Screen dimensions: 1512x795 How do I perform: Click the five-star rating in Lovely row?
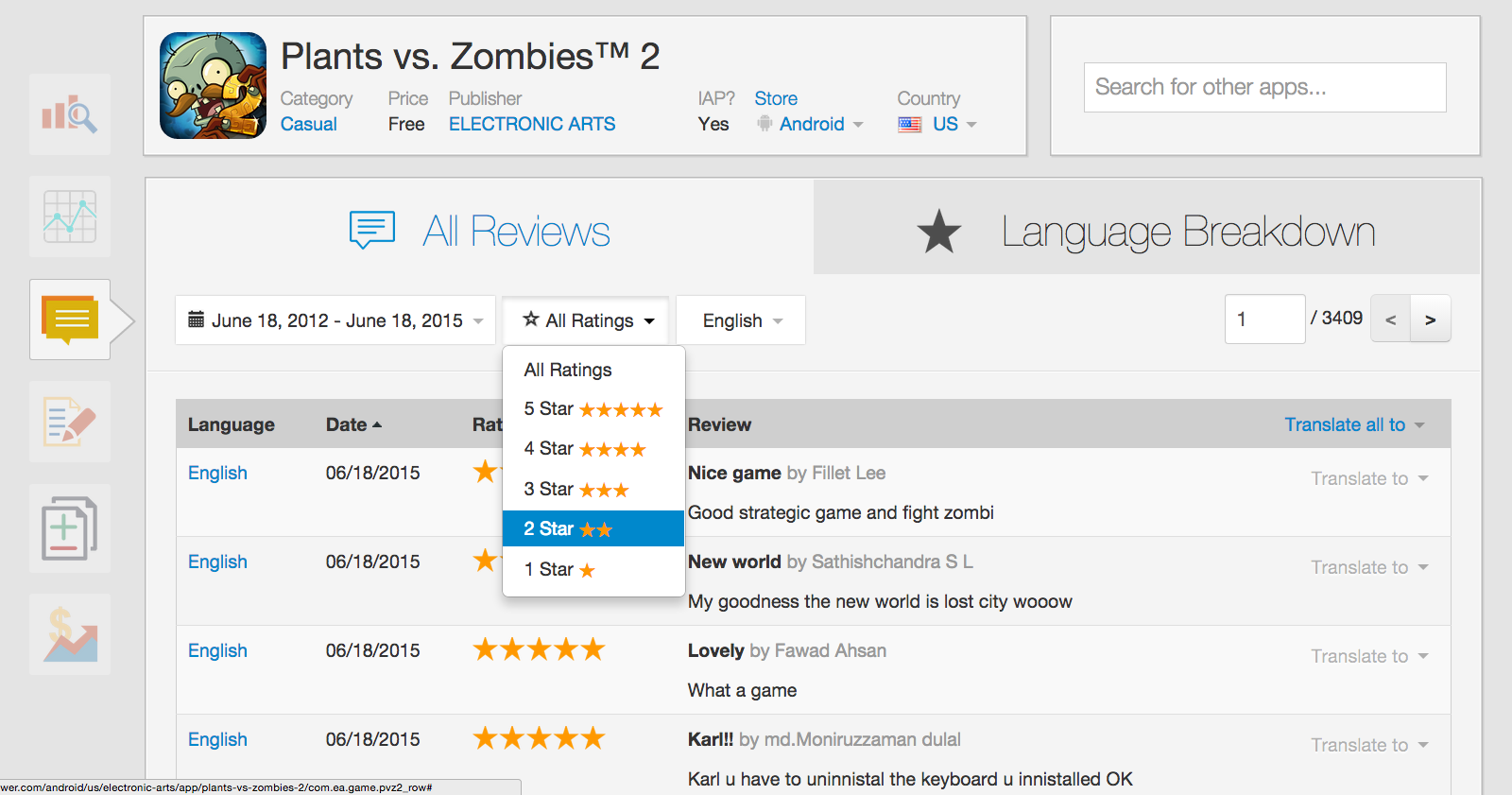point(539,649)
